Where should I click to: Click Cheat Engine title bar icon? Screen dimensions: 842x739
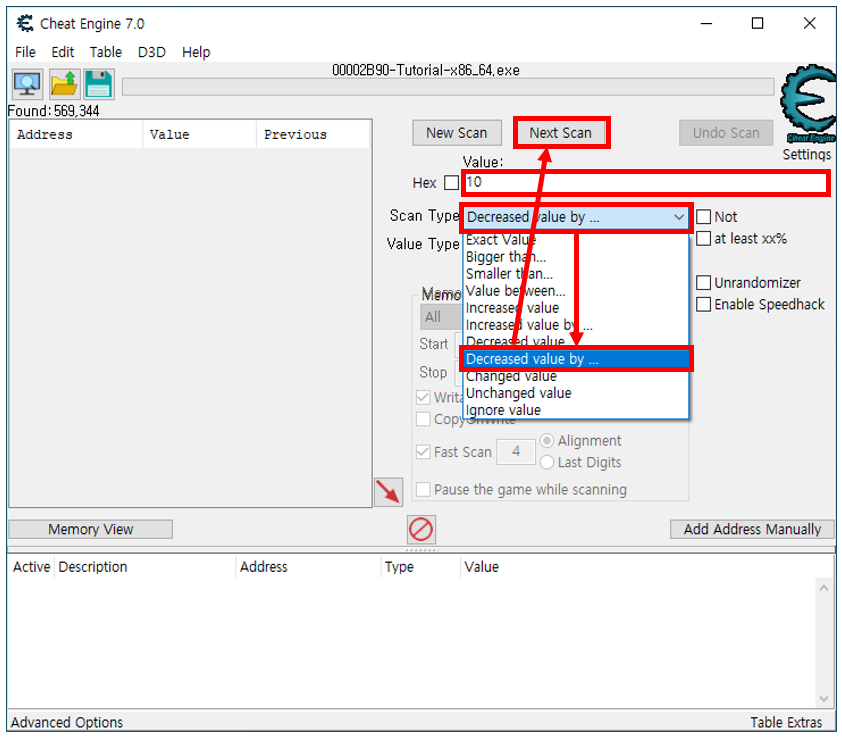click(x=25, y=24)
